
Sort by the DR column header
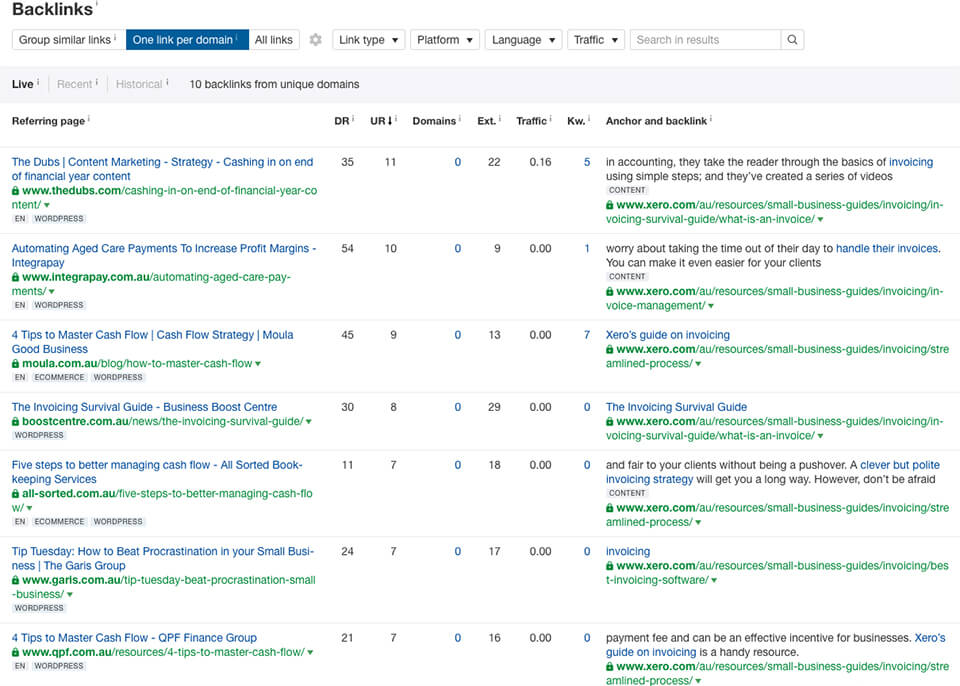342,121
